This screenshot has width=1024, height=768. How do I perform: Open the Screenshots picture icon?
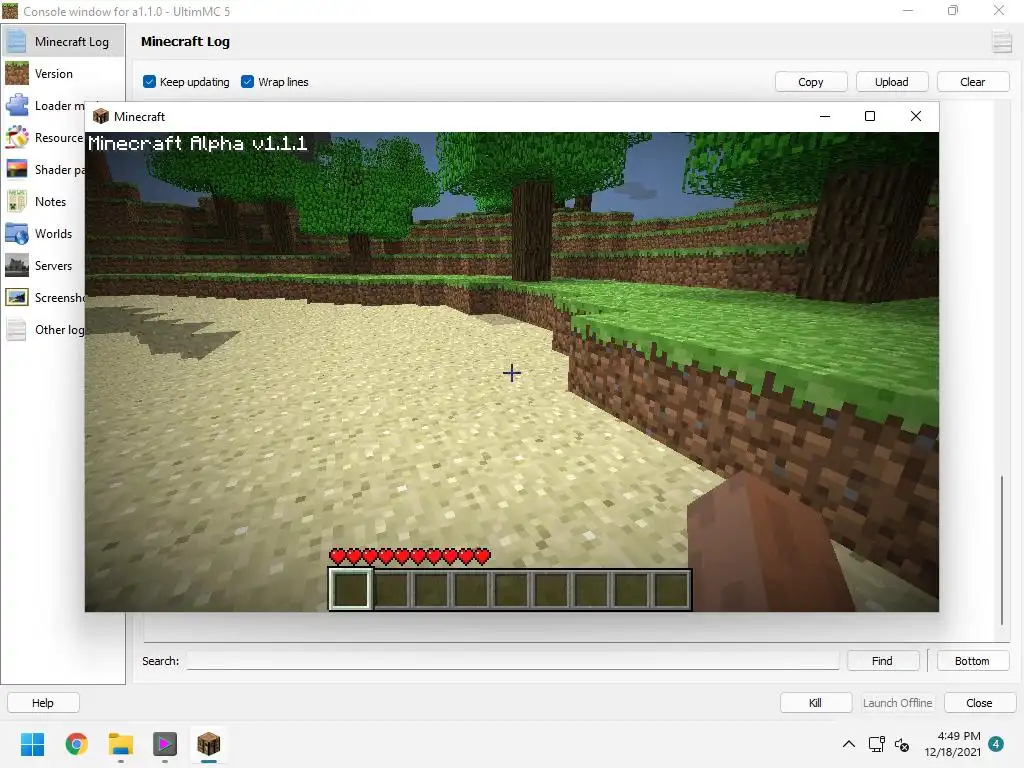16,297
